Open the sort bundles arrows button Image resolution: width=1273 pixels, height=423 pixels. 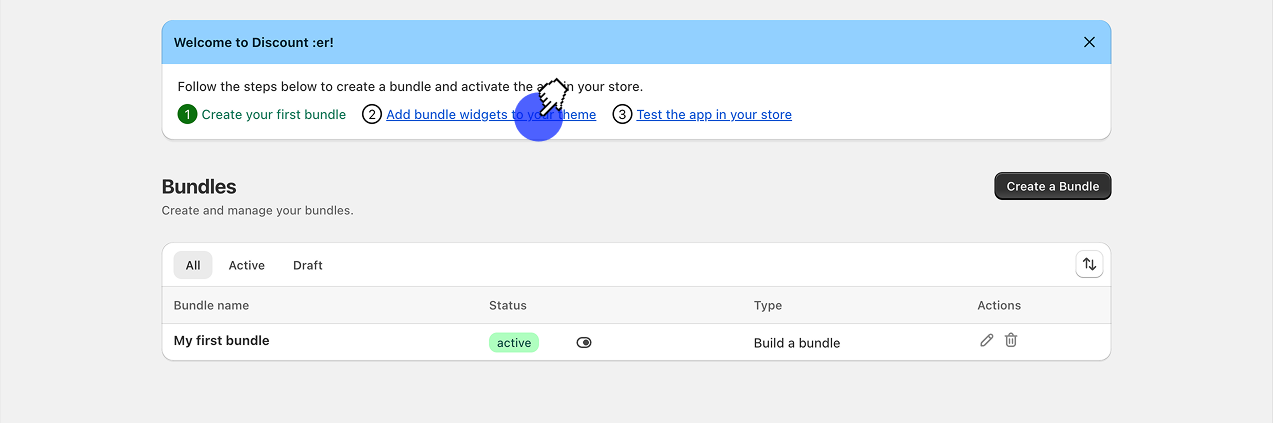click(x=1089, y=264)
